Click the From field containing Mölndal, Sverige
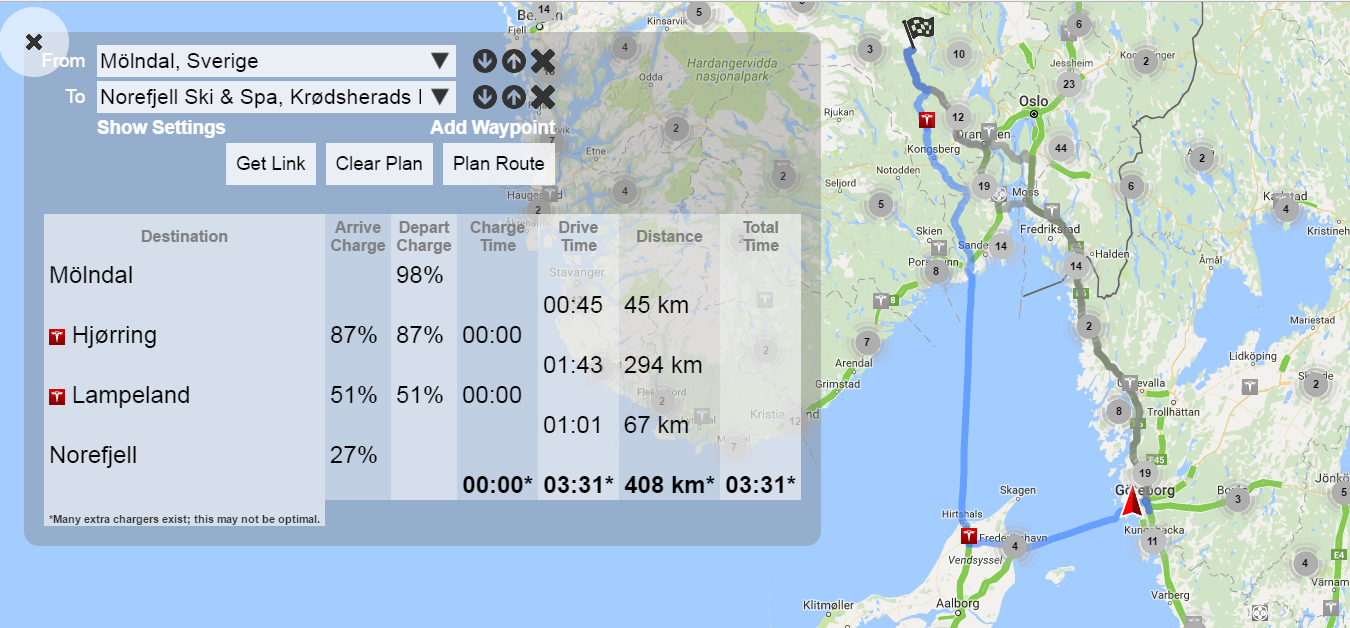1350x628 pixels. 277,61
